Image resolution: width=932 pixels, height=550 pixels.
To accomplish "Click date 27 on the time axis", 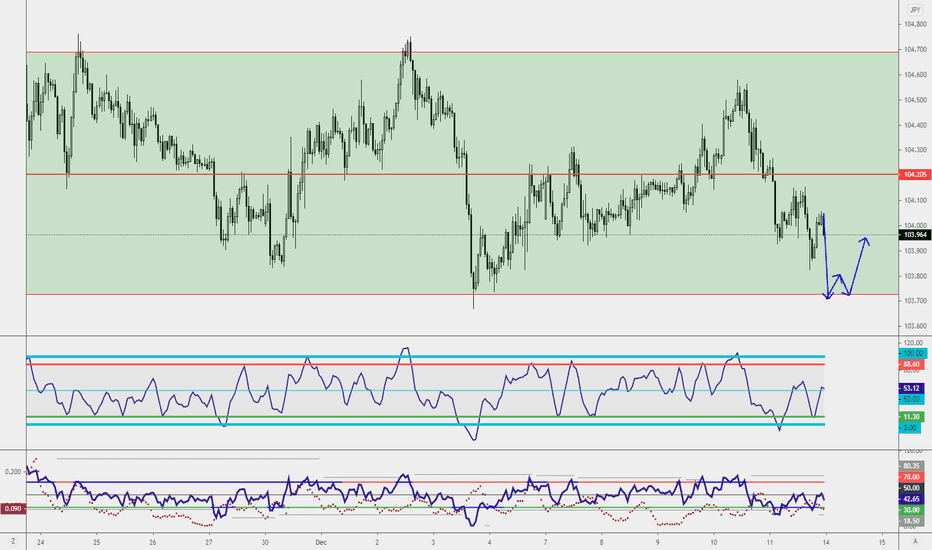I will (x=209, y=542).
